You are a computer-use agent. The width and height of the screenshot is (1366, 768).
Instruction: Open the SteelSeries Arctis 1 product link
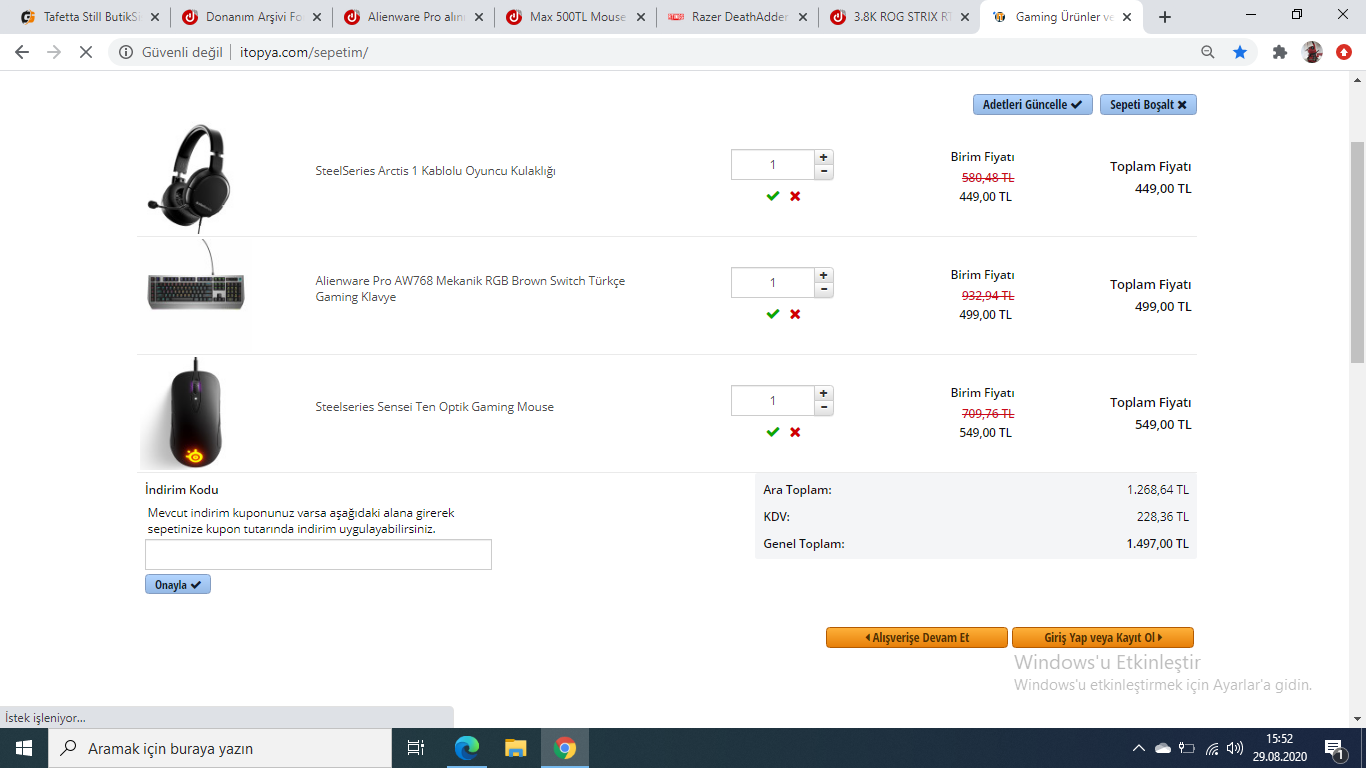click(435, 171)
